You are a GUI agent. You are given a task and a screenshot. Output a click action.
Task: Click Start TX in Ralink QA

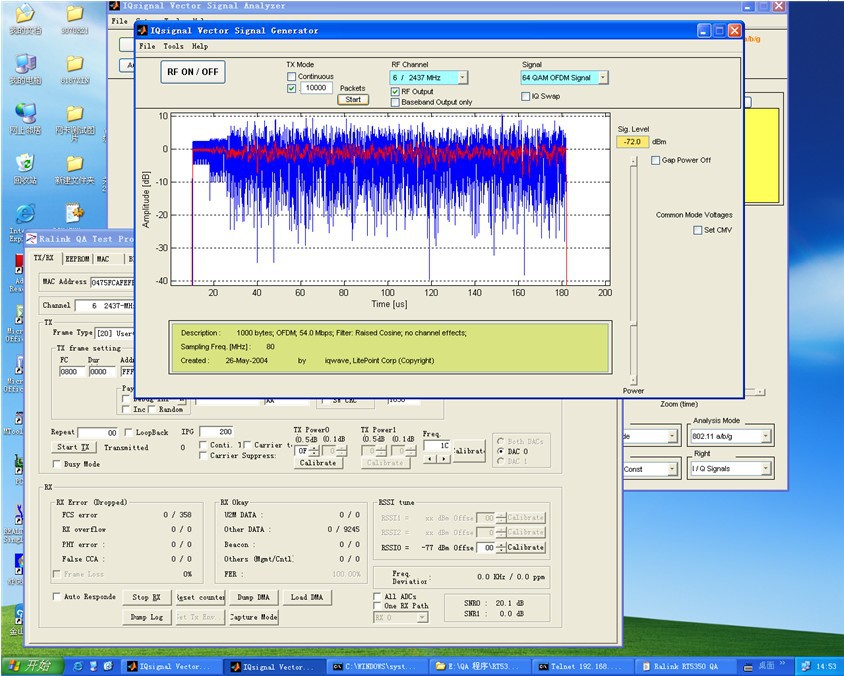click(74, 447)
